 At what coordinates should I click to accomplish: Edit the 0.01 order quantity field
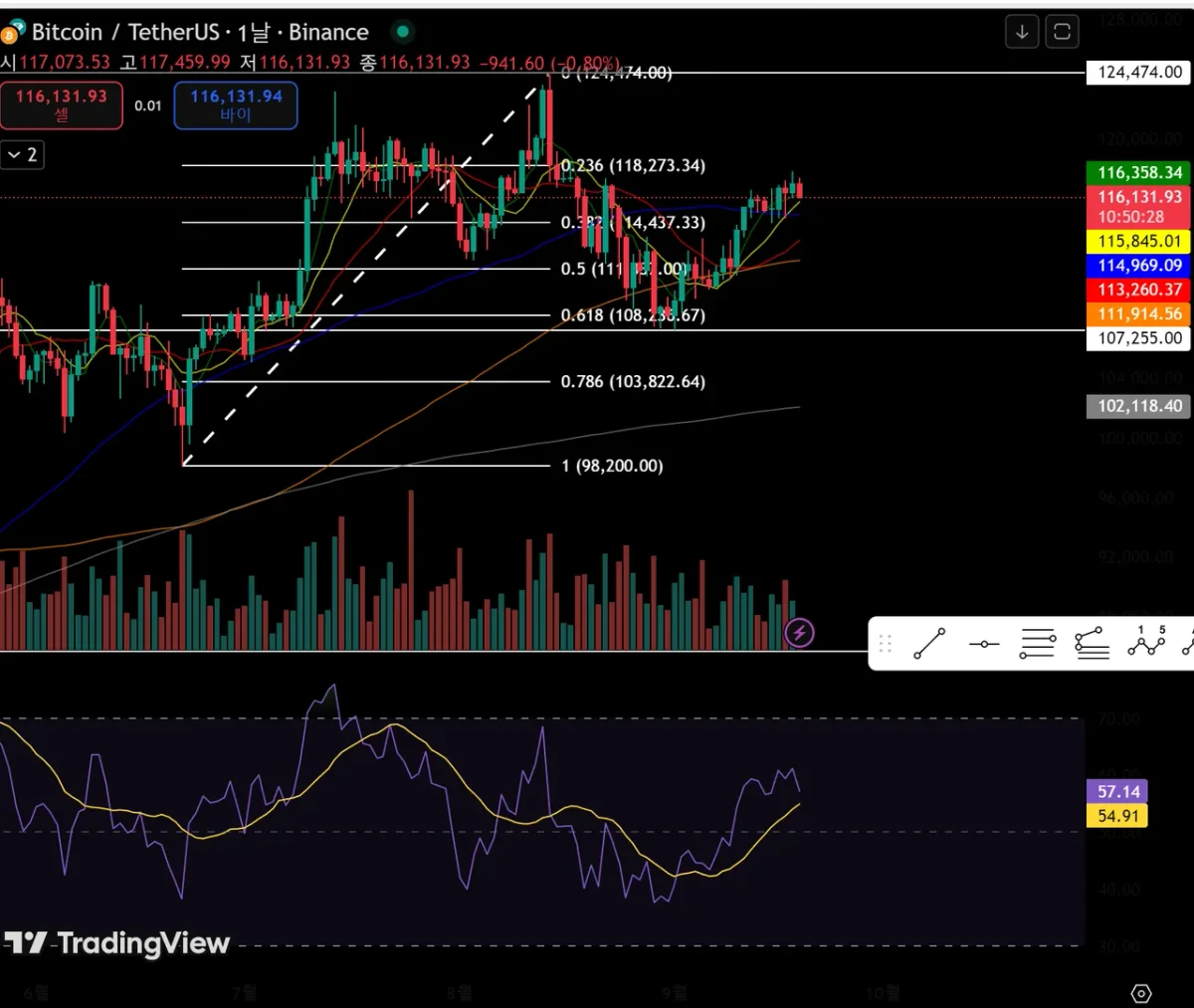(x=148, y=105)
